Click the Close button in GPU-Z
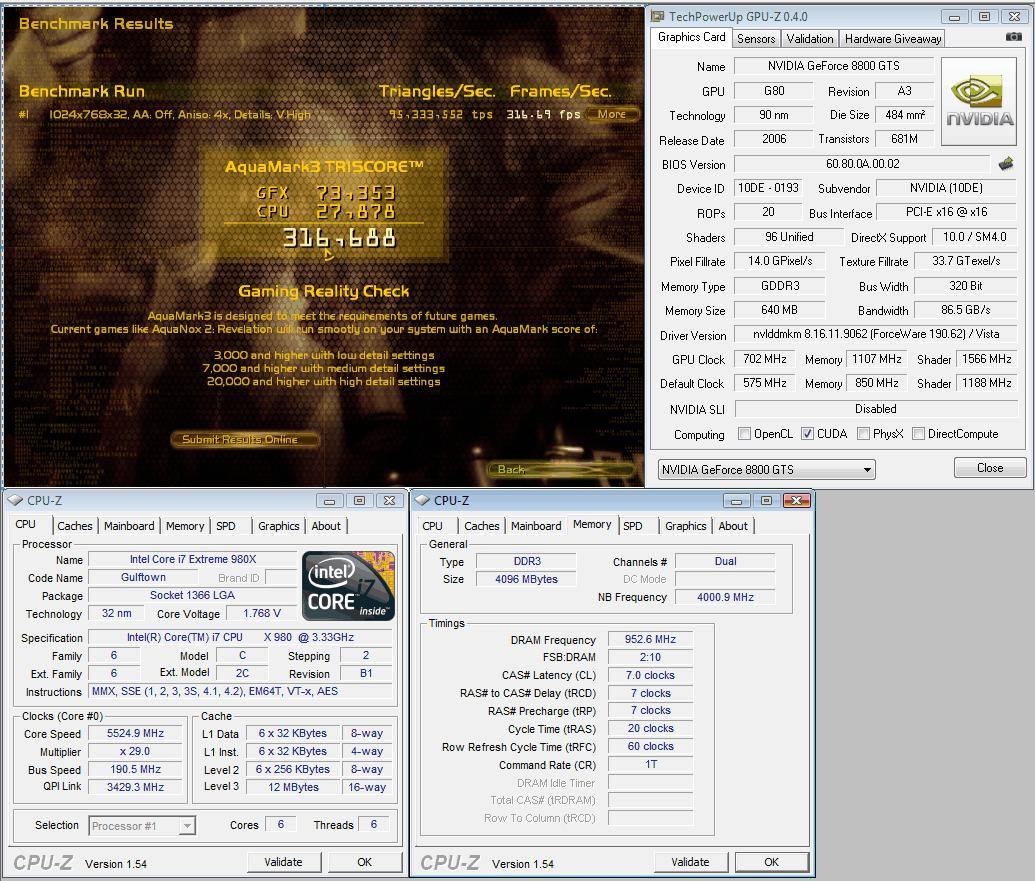The image size is (1035, 881). pyautogui.click(x=989, y=468)
